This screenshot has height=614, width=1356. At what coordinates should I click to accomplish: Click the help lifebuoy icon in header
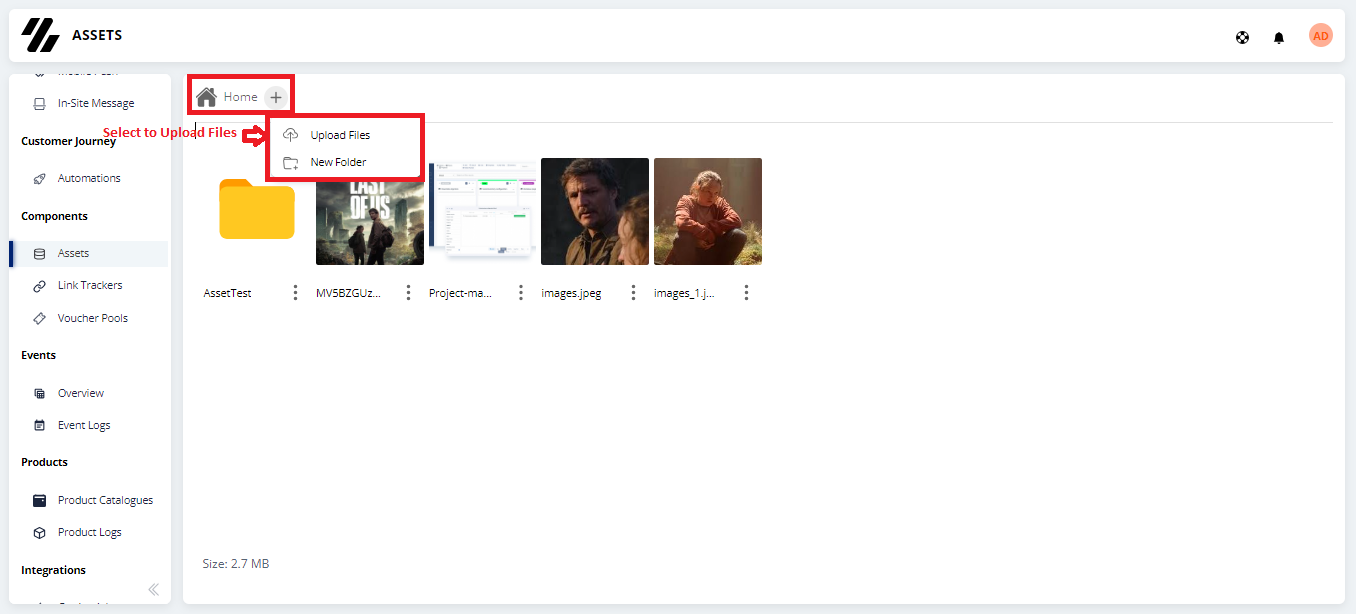point(1242,38)
